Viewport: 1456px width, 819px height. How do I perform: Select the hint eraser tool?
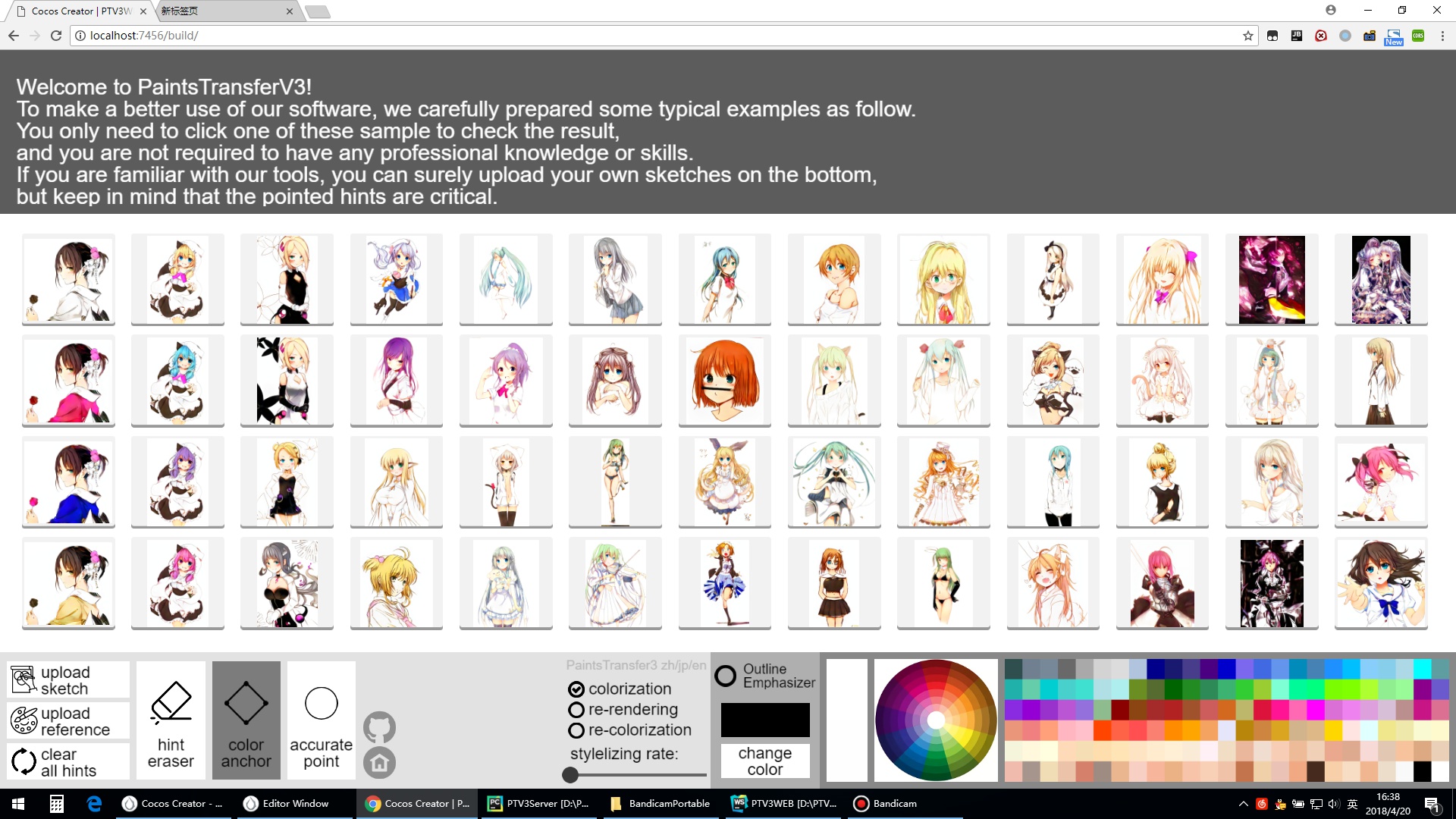[171, 720]
